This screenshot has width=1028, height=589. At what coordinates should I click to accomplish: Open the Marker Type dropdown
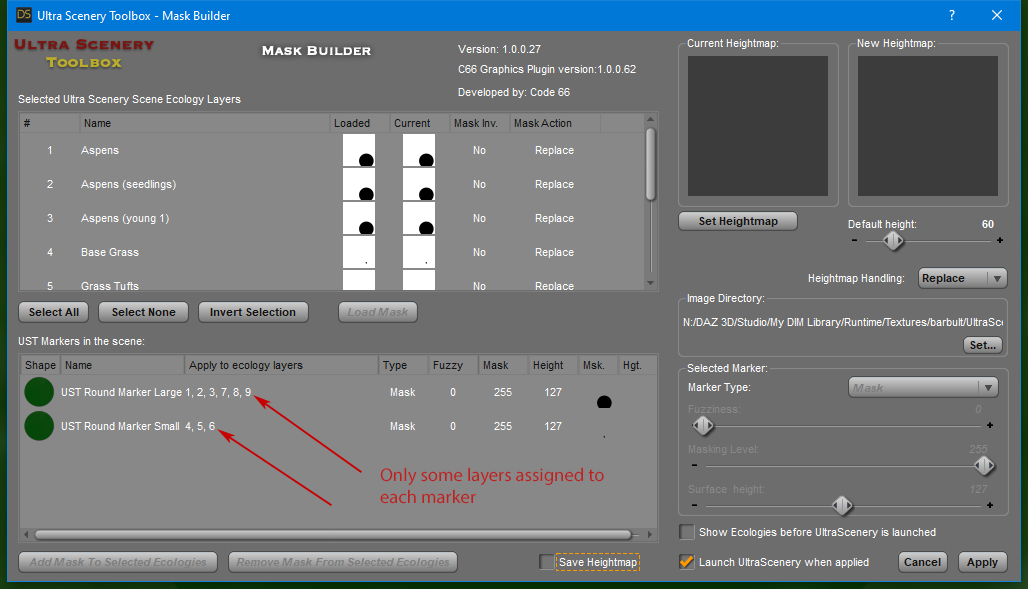923,388
